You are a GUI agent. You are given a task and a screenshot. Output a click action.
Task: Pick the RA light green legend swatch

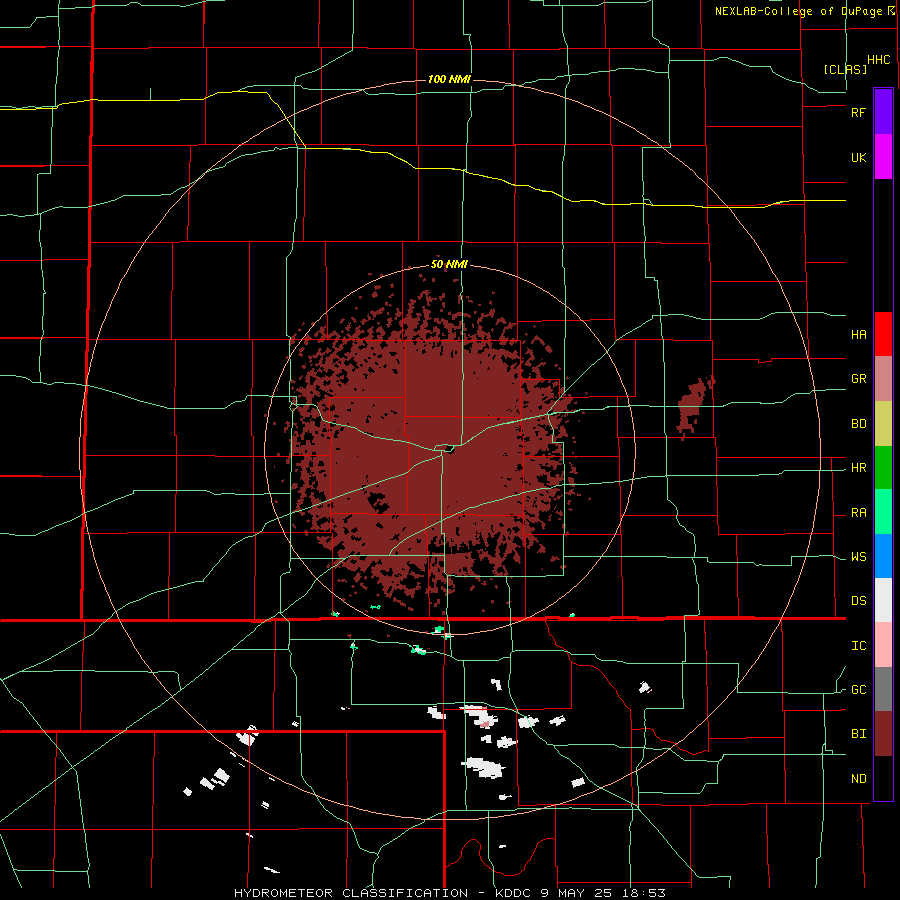click(x=883, y=512)
